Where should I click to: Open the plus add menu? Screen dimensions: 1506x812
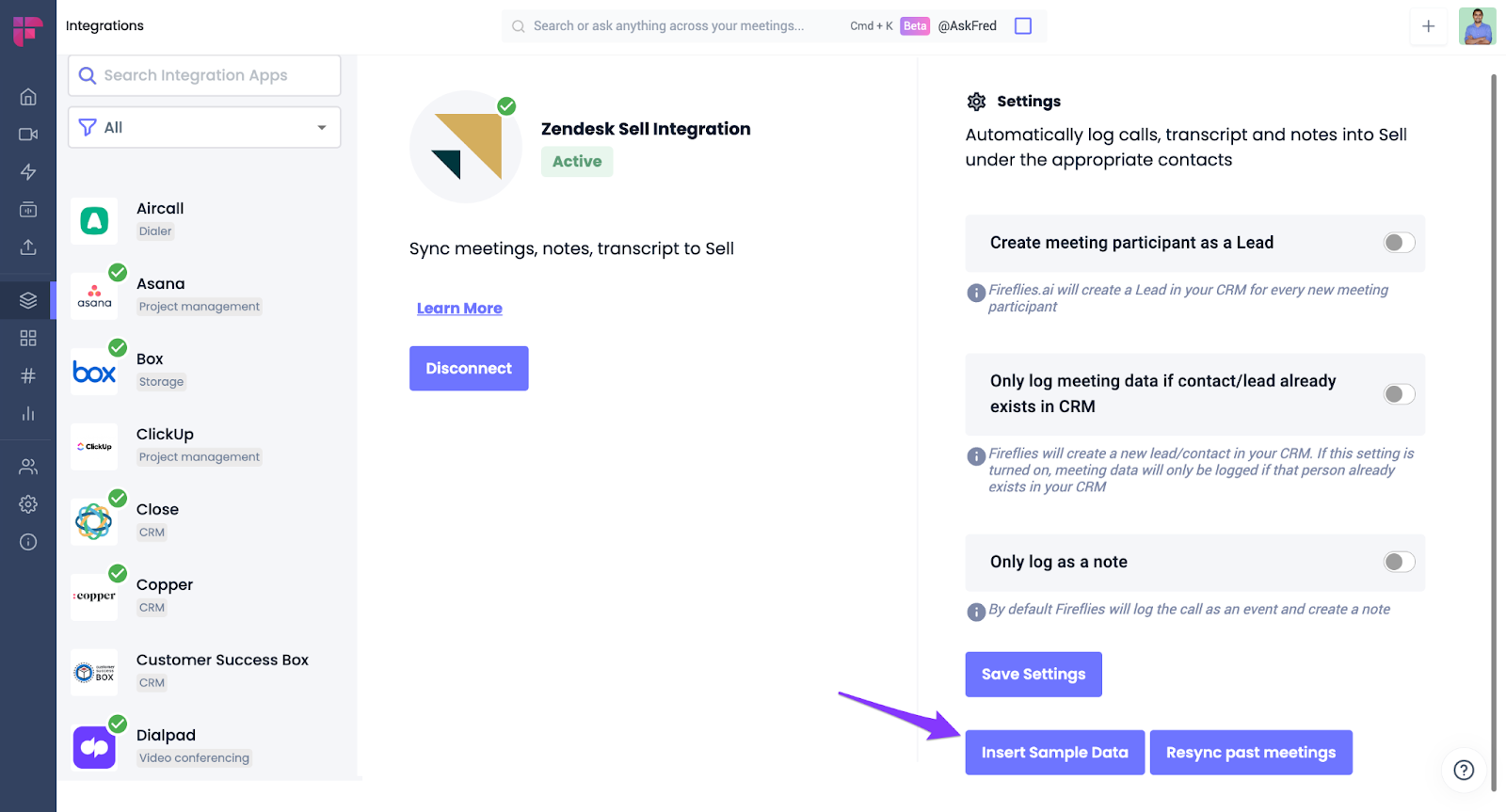tap(1428, 26)
